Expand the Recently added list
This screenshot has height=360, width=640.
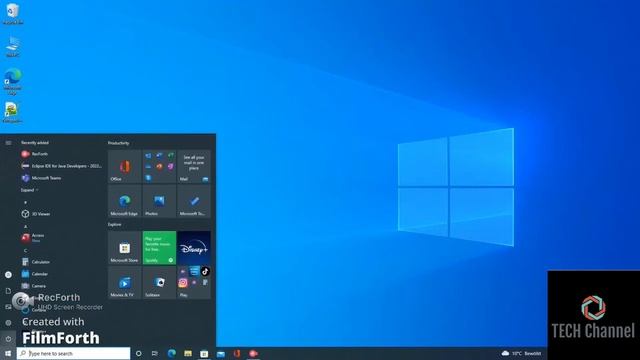click(29, 190)
